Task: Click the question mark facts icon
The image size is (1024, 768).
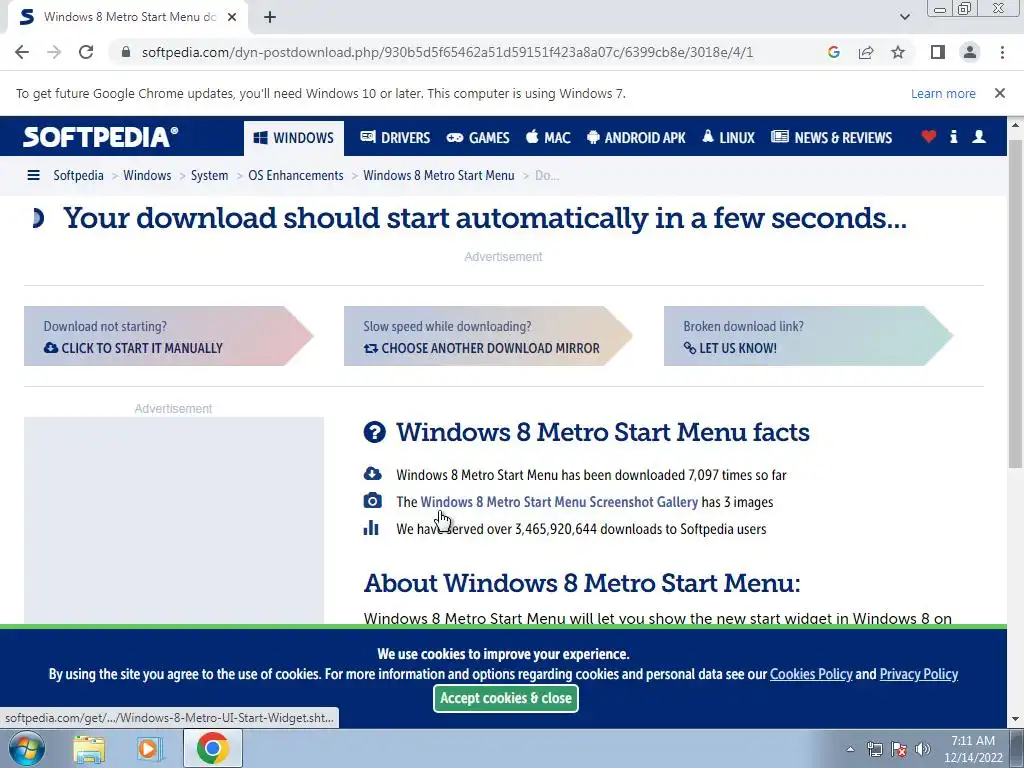Action: click(374, 432)
